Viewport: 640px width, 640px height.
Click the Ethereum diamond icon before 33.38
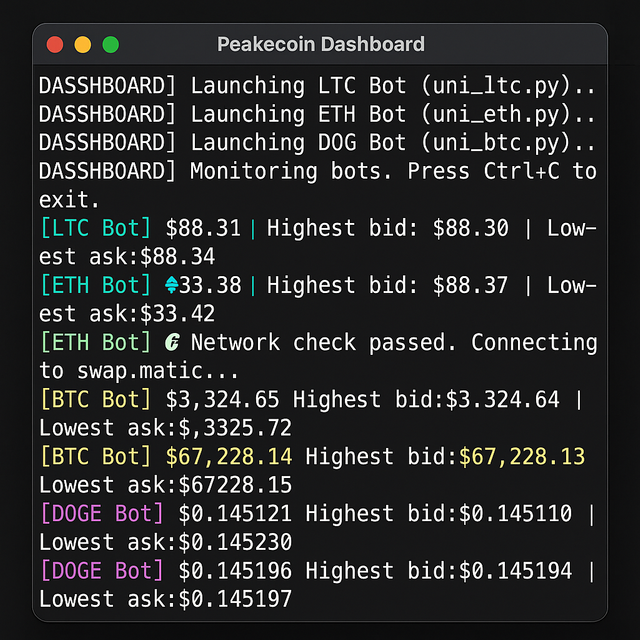coord(172,285)
